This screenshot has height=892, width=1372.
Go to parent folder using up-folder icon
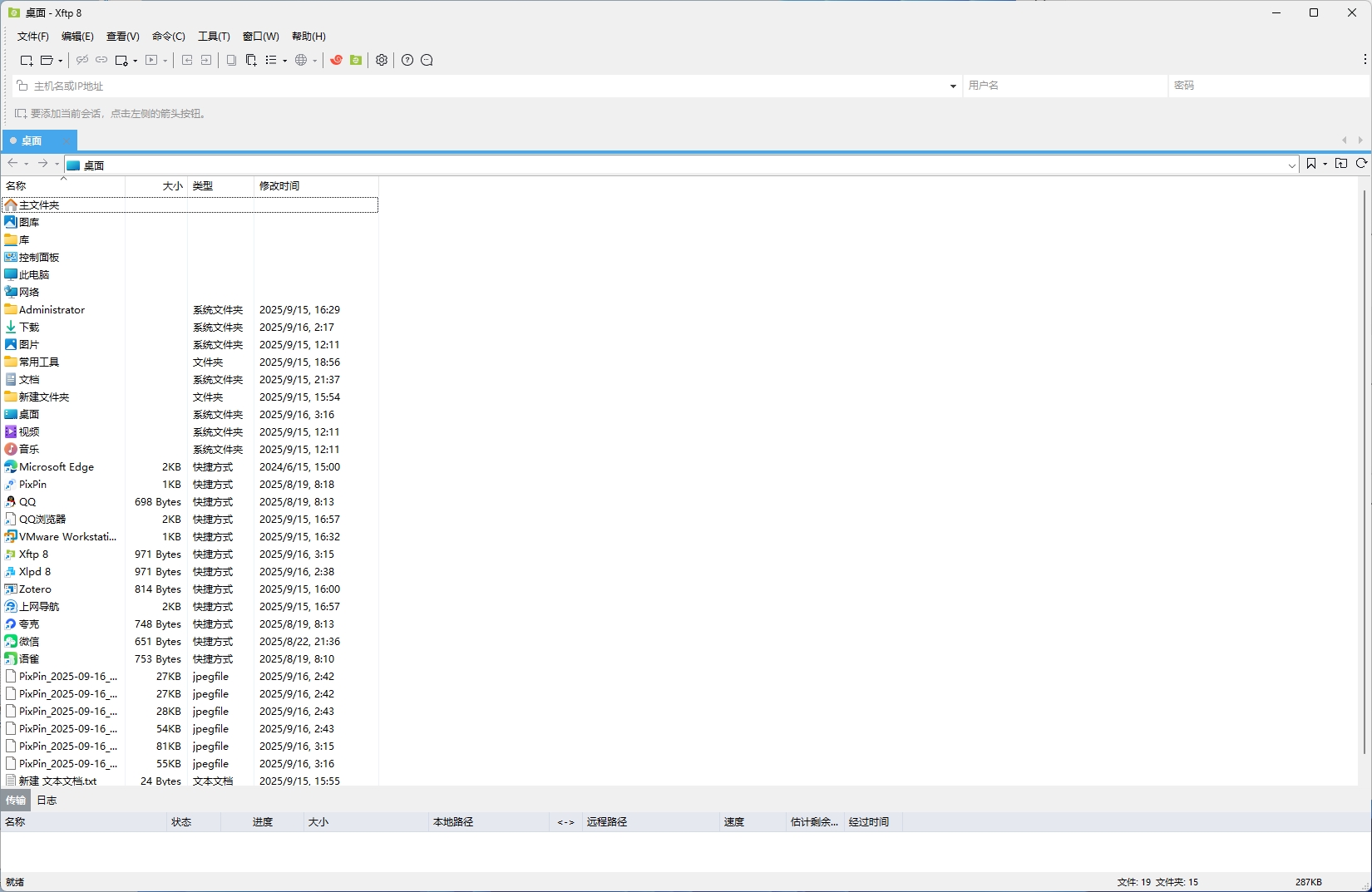click(1341, 164)
